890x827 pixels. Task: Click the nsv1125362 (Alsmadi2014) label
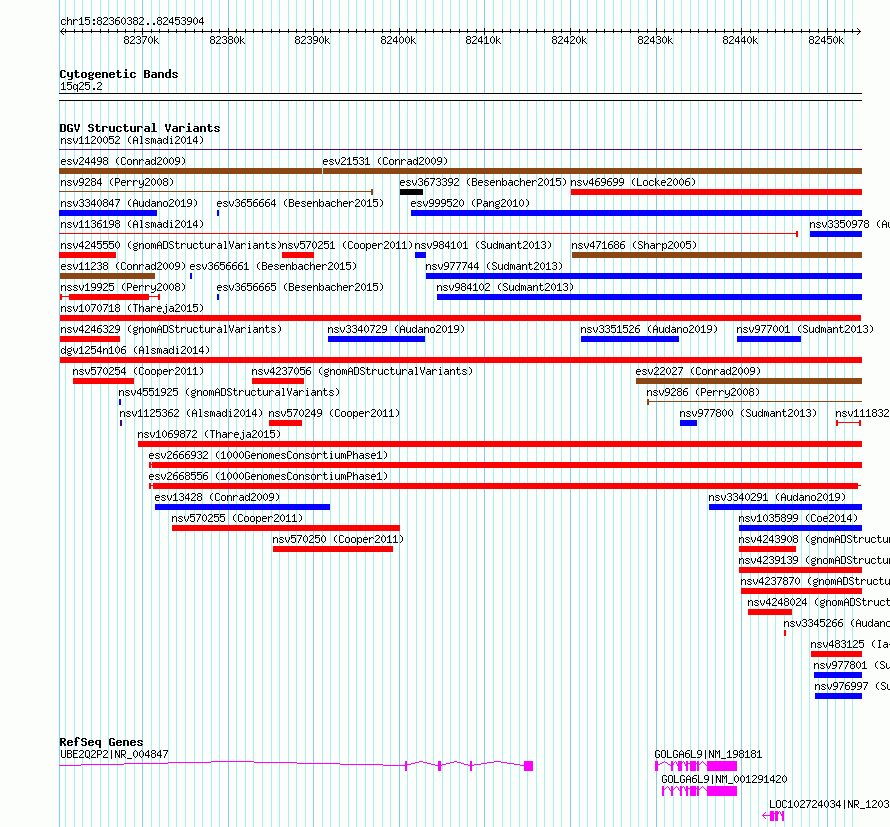(191, 413)
